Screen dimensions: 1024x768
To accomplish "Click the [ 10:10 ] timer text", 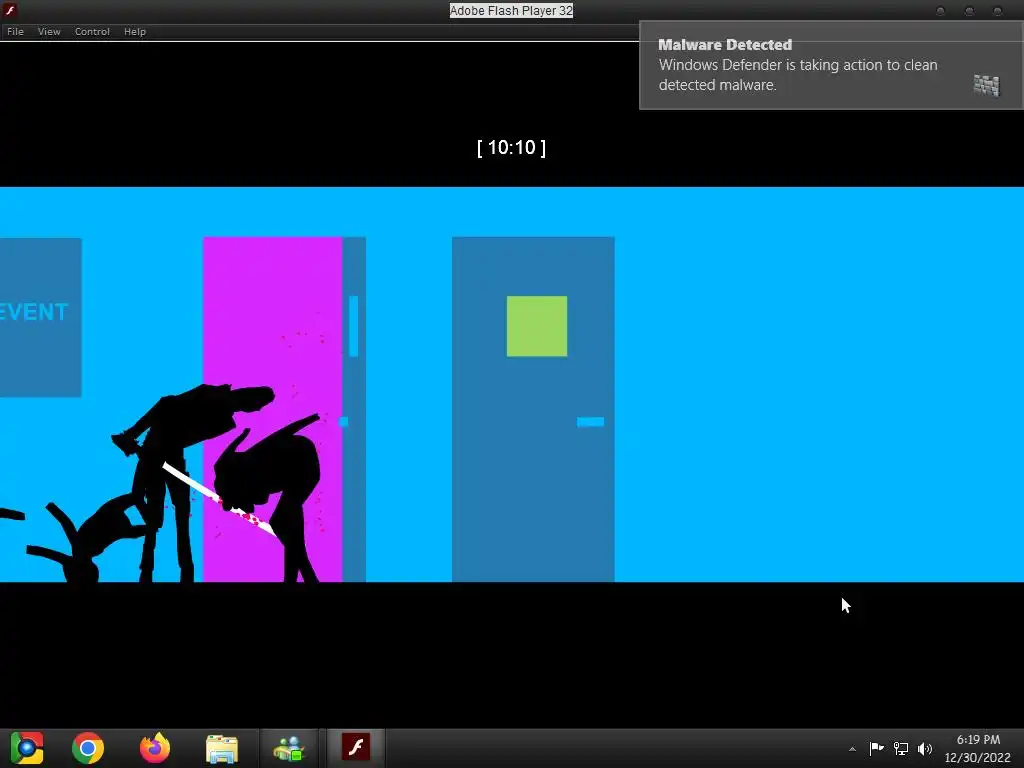I will point(511,148).
